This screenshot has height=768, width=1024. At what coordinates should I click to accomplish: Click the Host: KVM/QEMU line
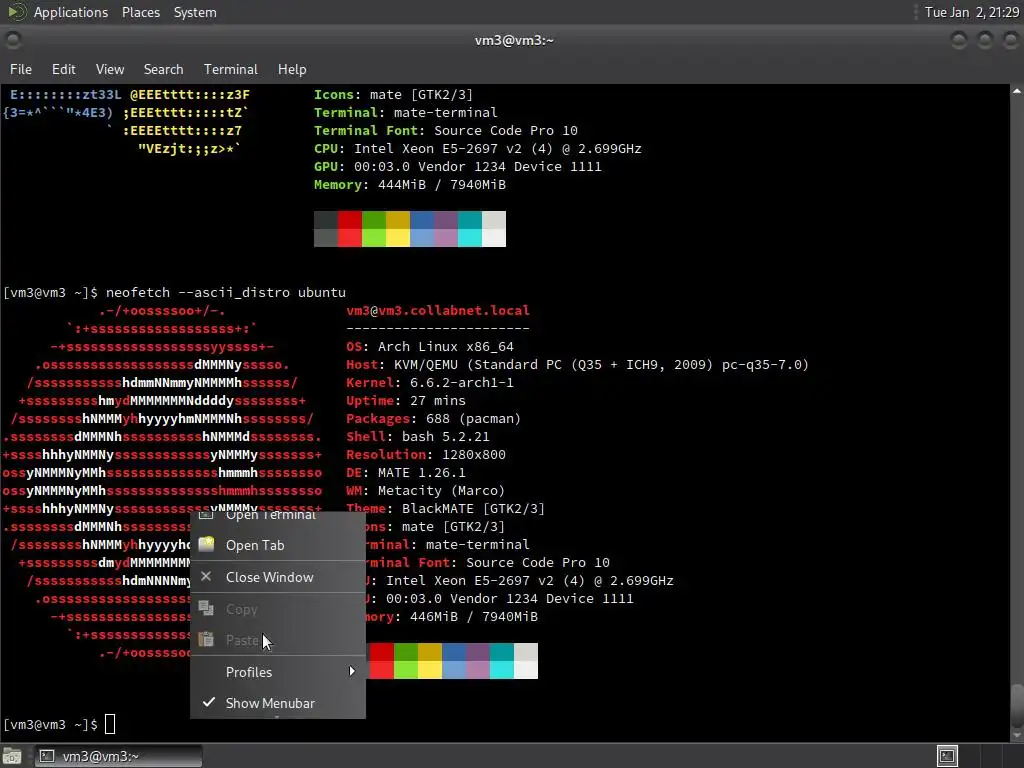tap(577, 364)
